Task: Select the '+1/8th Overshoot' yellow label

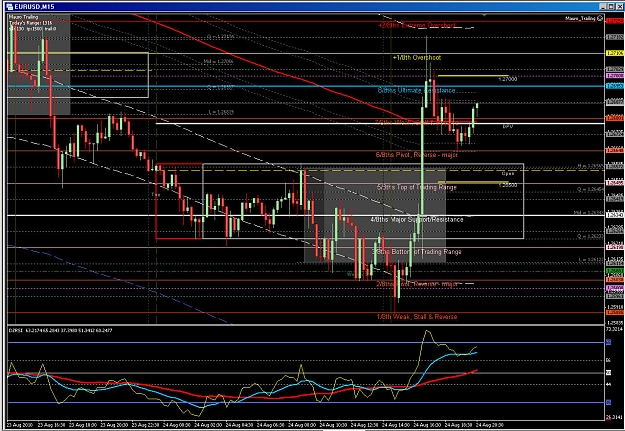Action: pyautogui.click(x=417, y=58)
